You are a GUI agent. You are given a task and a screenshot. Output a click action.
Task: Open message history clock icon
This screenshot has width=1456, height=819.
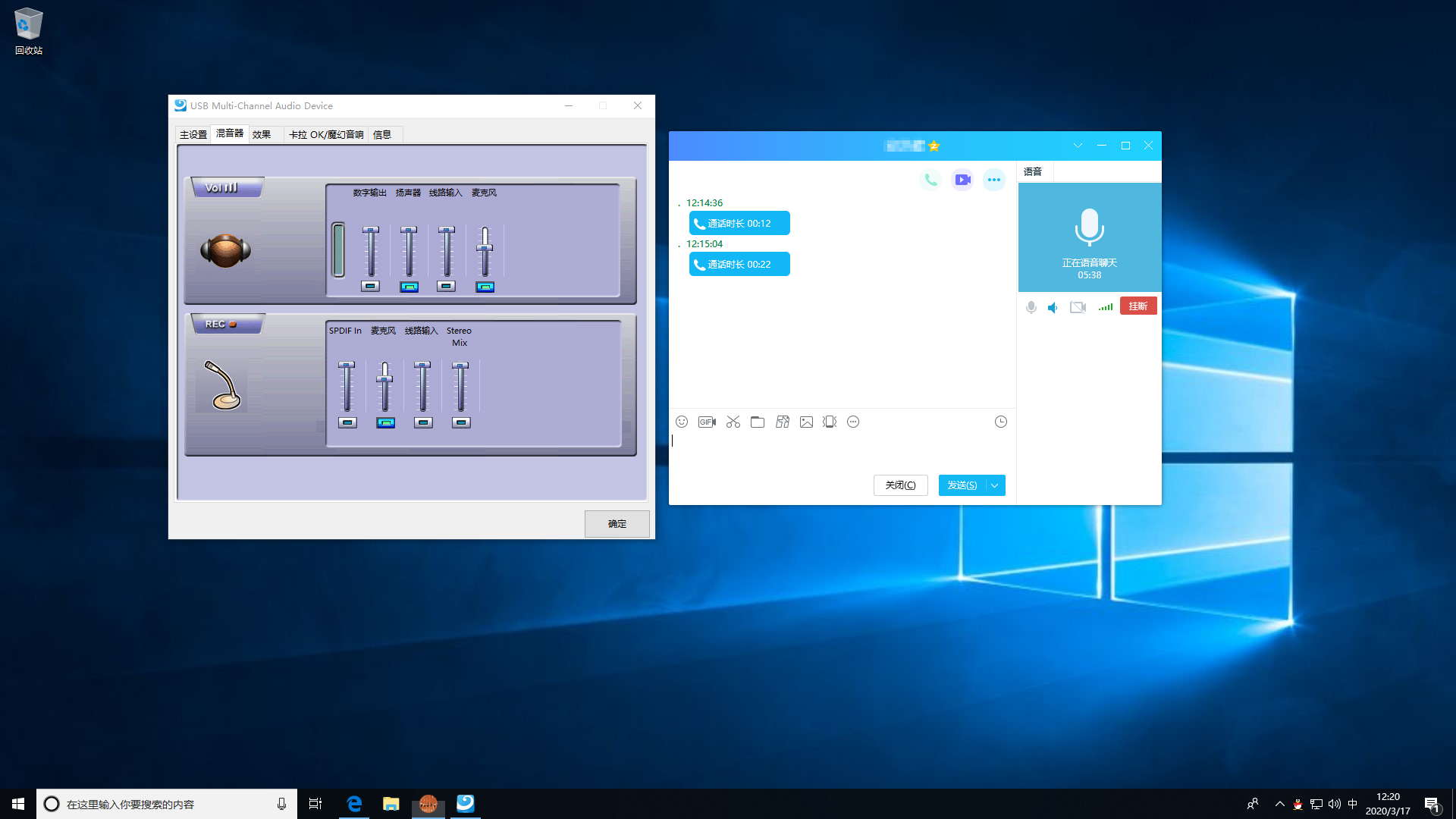pos(1000,422)
